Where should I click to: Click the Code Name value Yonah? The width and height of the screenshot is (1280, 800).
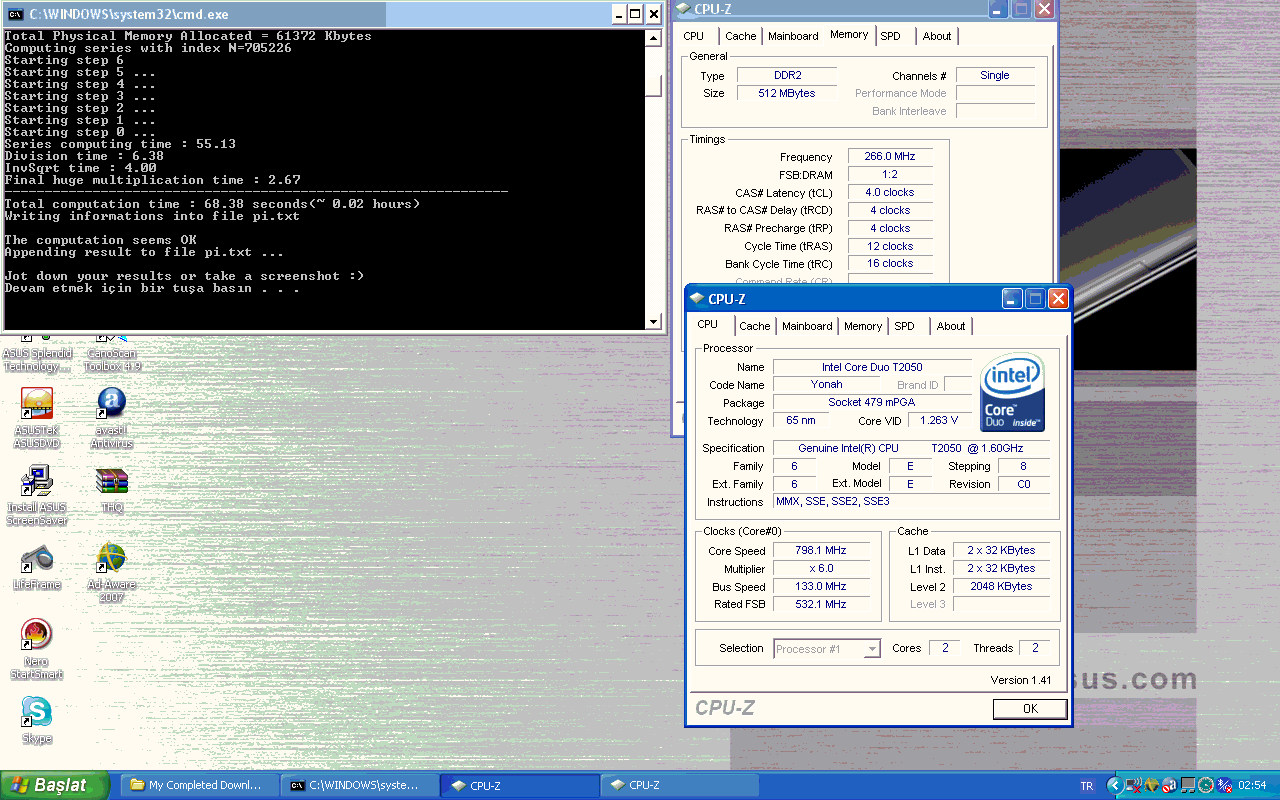[827, 384]
